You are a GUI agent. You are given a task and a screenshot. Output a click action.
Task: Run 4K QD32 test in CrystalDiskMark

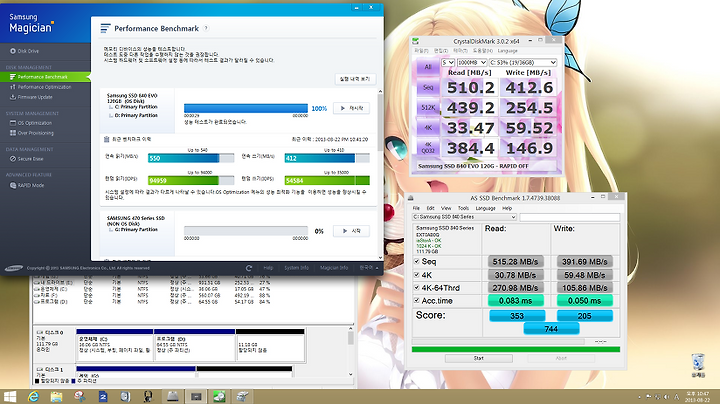(428, 148)
